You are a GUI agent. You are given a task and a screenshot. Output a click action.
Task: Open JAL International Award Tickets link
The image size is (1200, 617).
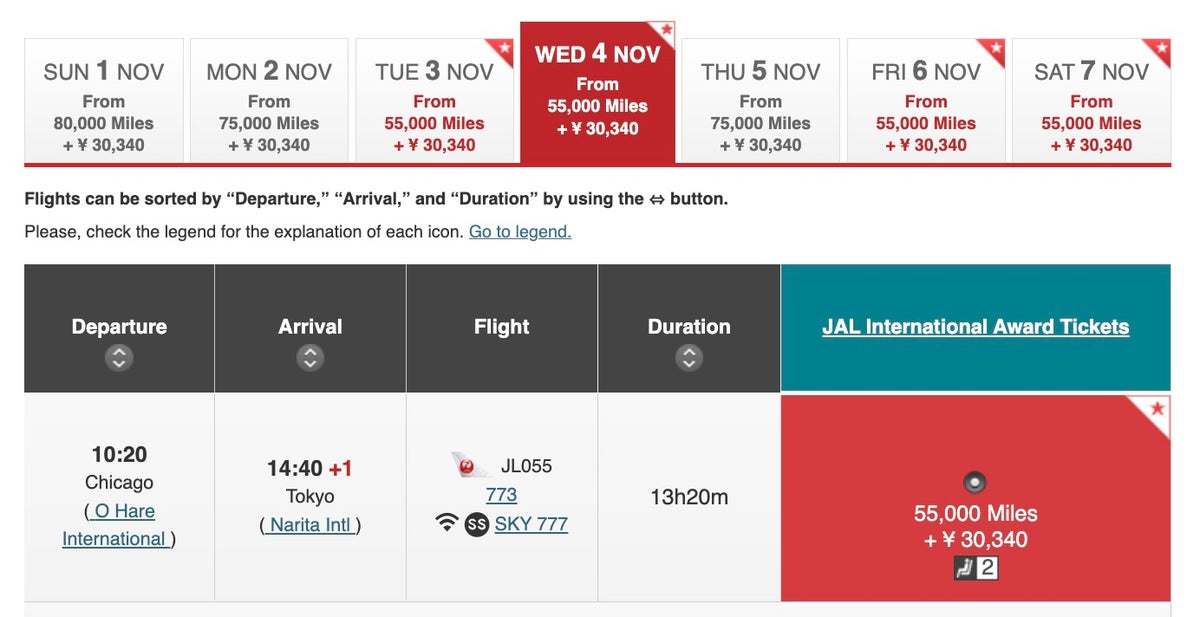pyautogui.click(x=975, y=327)
